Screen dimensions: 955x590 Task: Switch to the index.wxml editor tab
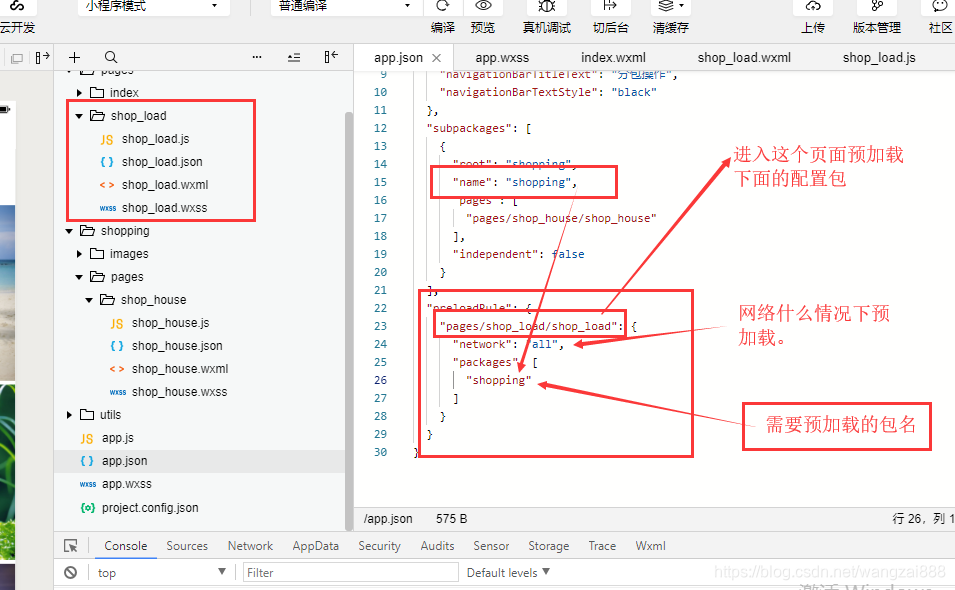click(613, 58)
